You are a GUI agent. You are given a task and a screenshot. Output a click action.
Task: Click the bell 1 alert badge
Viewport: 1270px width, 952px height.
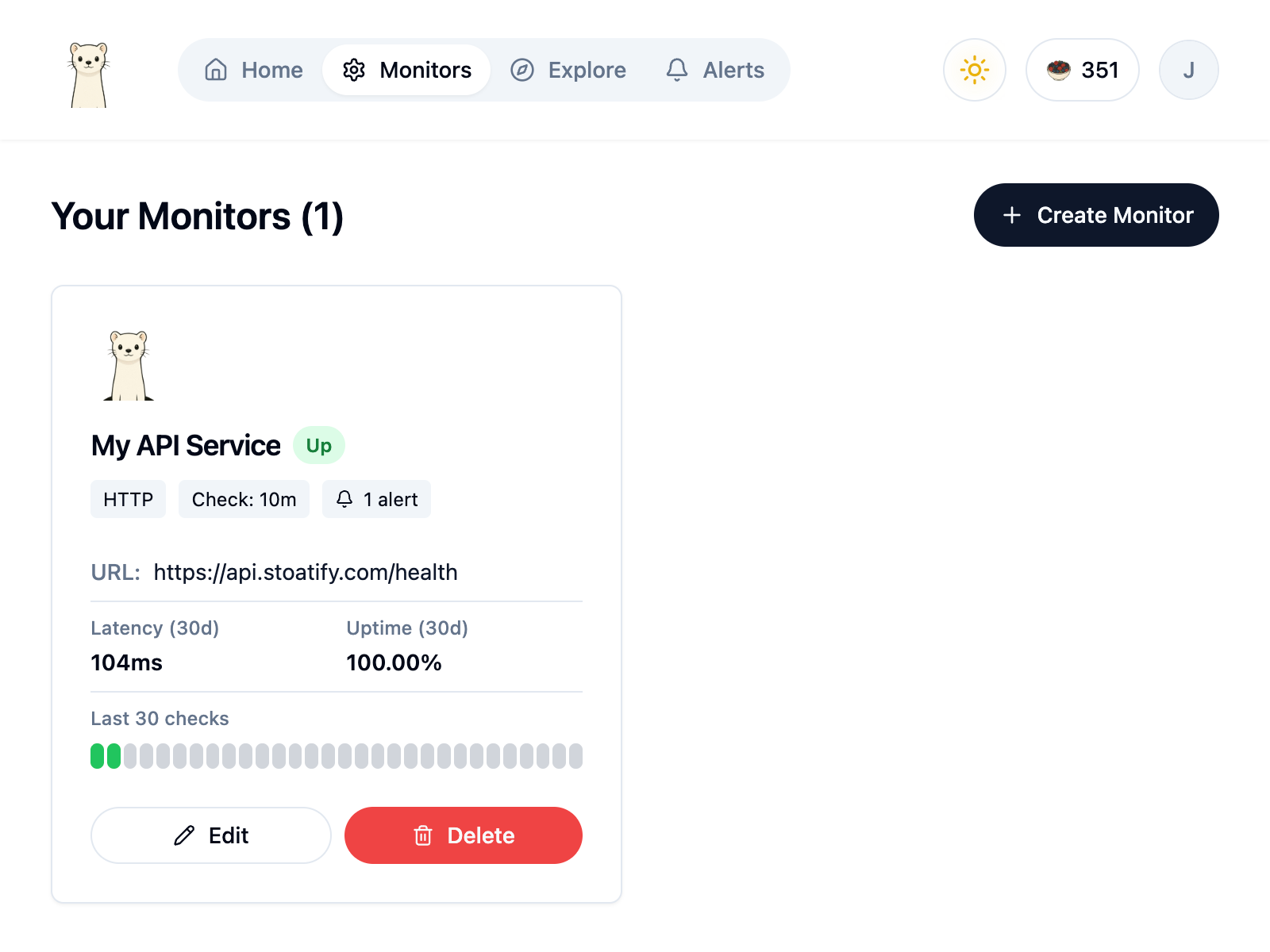pos(376,499)
